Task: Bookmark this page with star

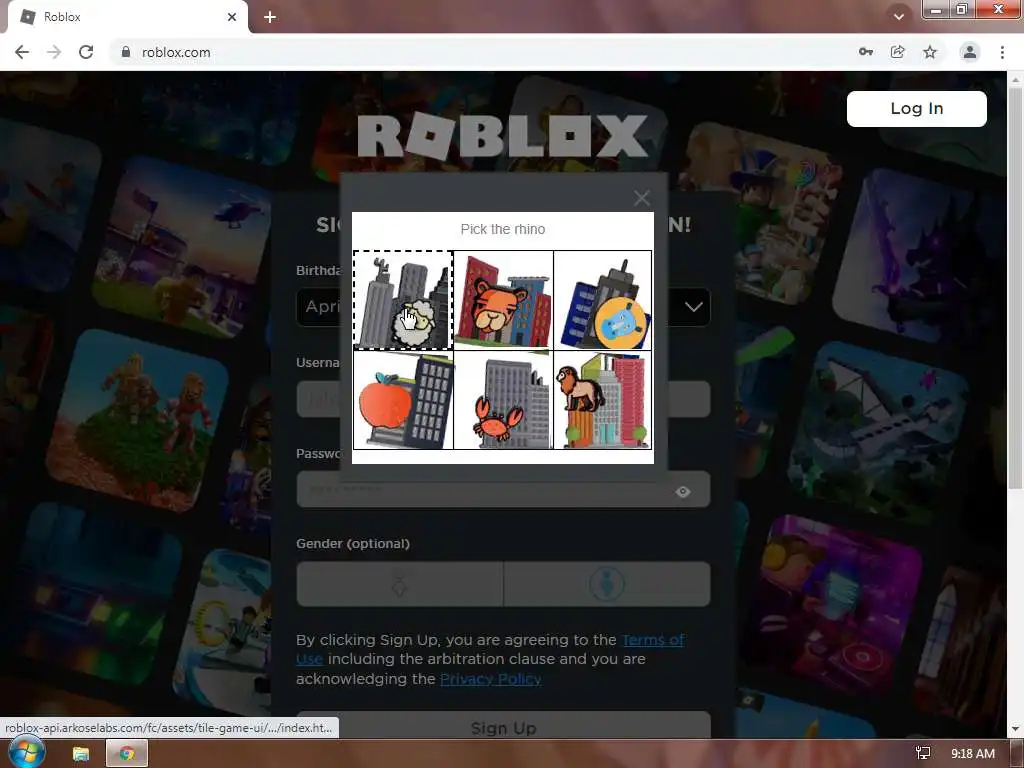Action: point(930,52)
